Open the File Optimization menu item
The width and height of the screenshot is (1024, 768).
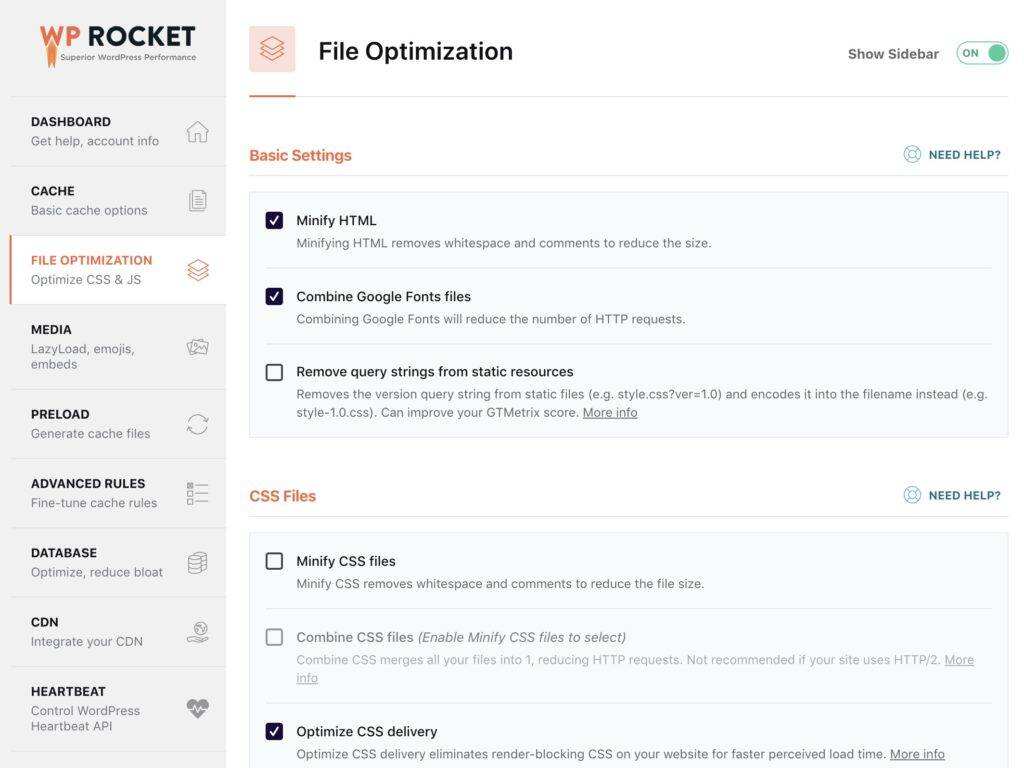coord(92,269)
